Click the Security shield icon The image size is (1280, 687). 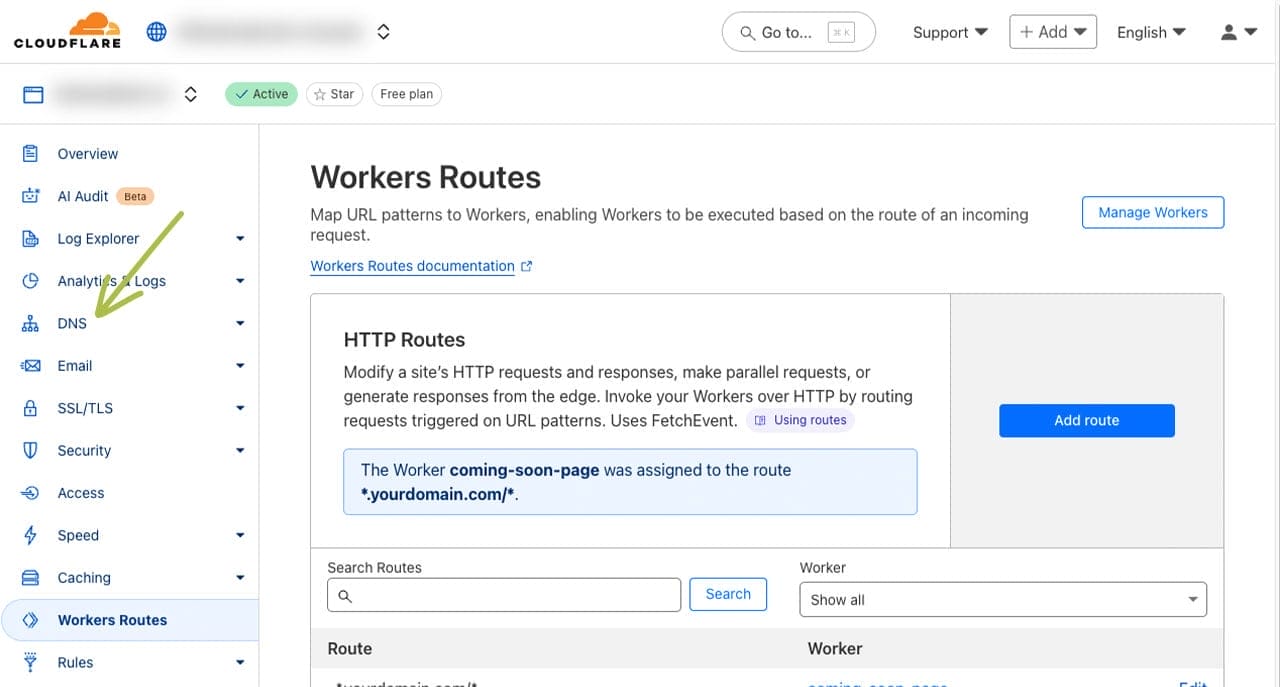[x=30, y=451]
